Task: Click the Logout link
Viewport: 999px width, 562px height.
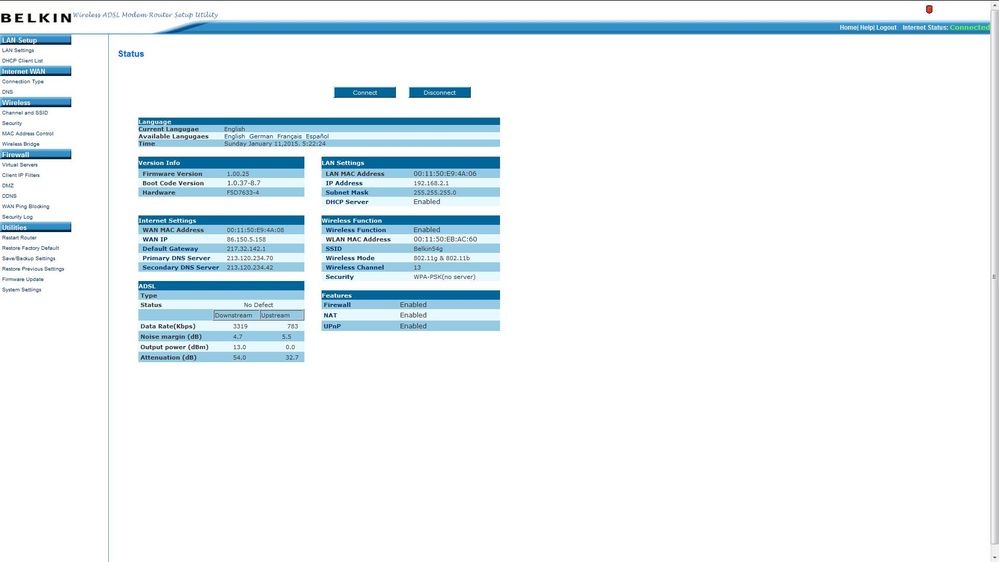Action: click(886, 27)
